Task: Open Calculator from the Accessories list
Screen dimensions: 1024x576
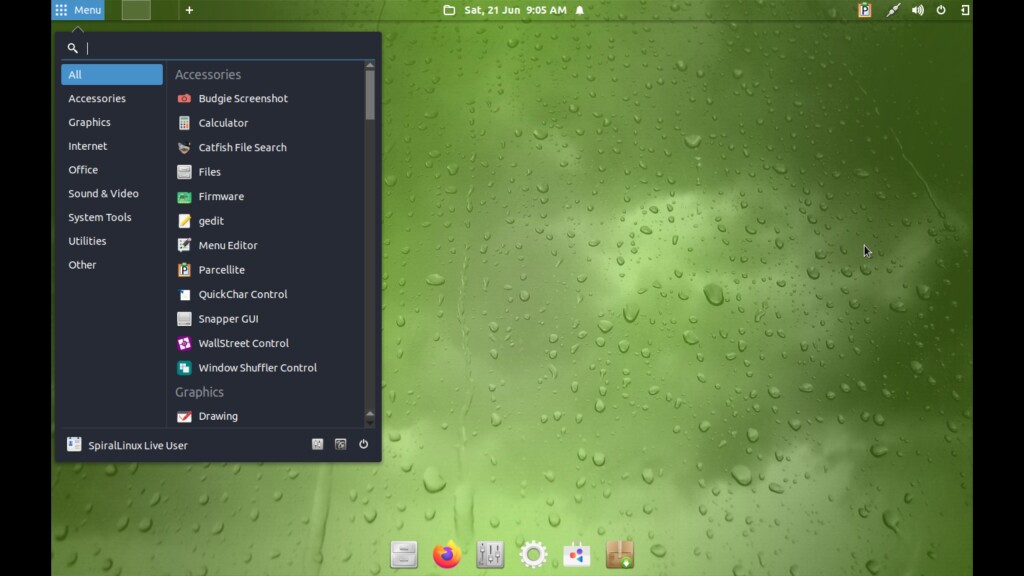Action: [x=223, y=123]
